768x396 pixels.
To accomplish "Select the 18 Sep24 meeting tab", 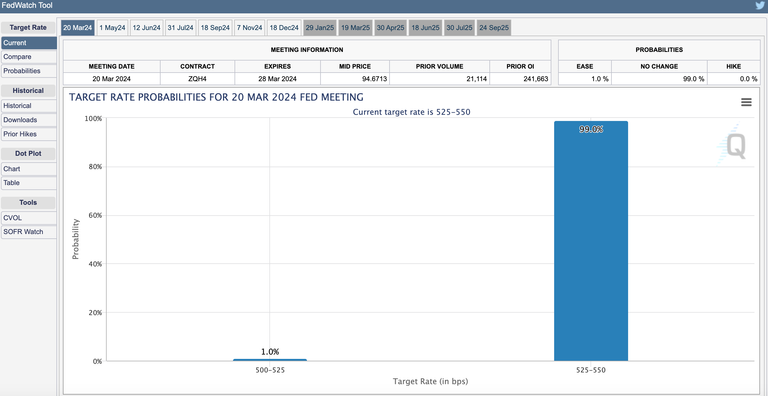I will tap(215, 28).
